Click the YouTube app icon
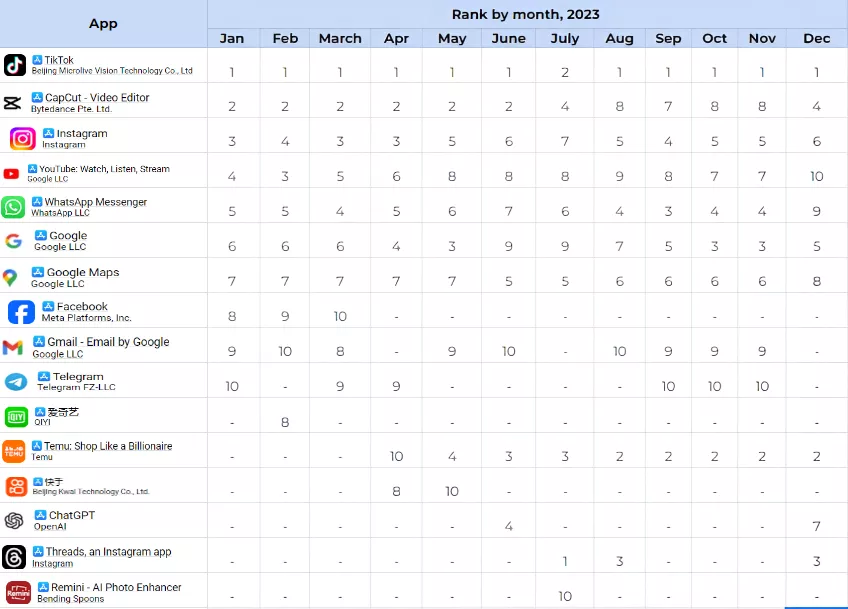 click(11, 174)
